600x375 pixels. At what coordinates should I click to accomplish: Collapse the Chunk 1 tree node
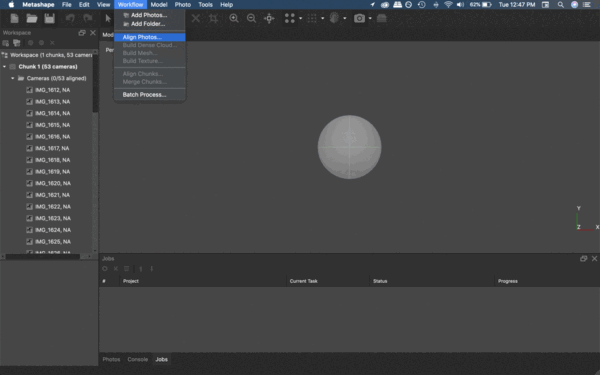[x=5, y=67]
